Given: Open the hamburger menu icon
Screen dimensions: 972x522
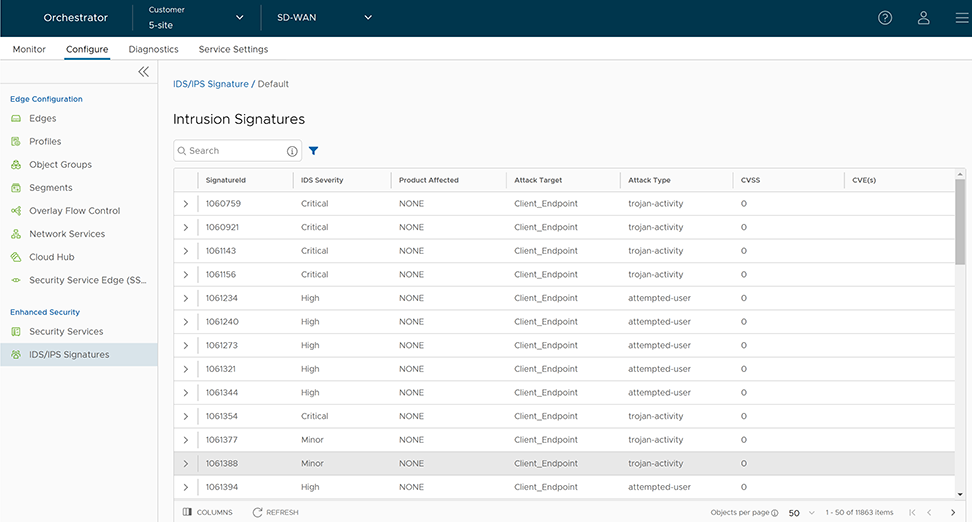Looking at the screenshot, I should pos(960,18).
